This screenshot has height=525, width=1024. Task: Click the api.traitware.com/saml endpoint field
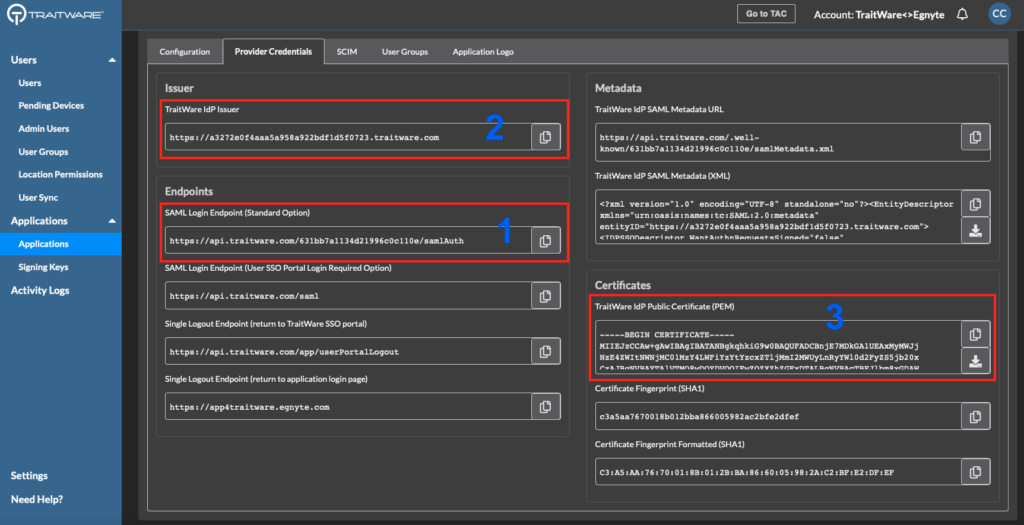tap(348, 296)
